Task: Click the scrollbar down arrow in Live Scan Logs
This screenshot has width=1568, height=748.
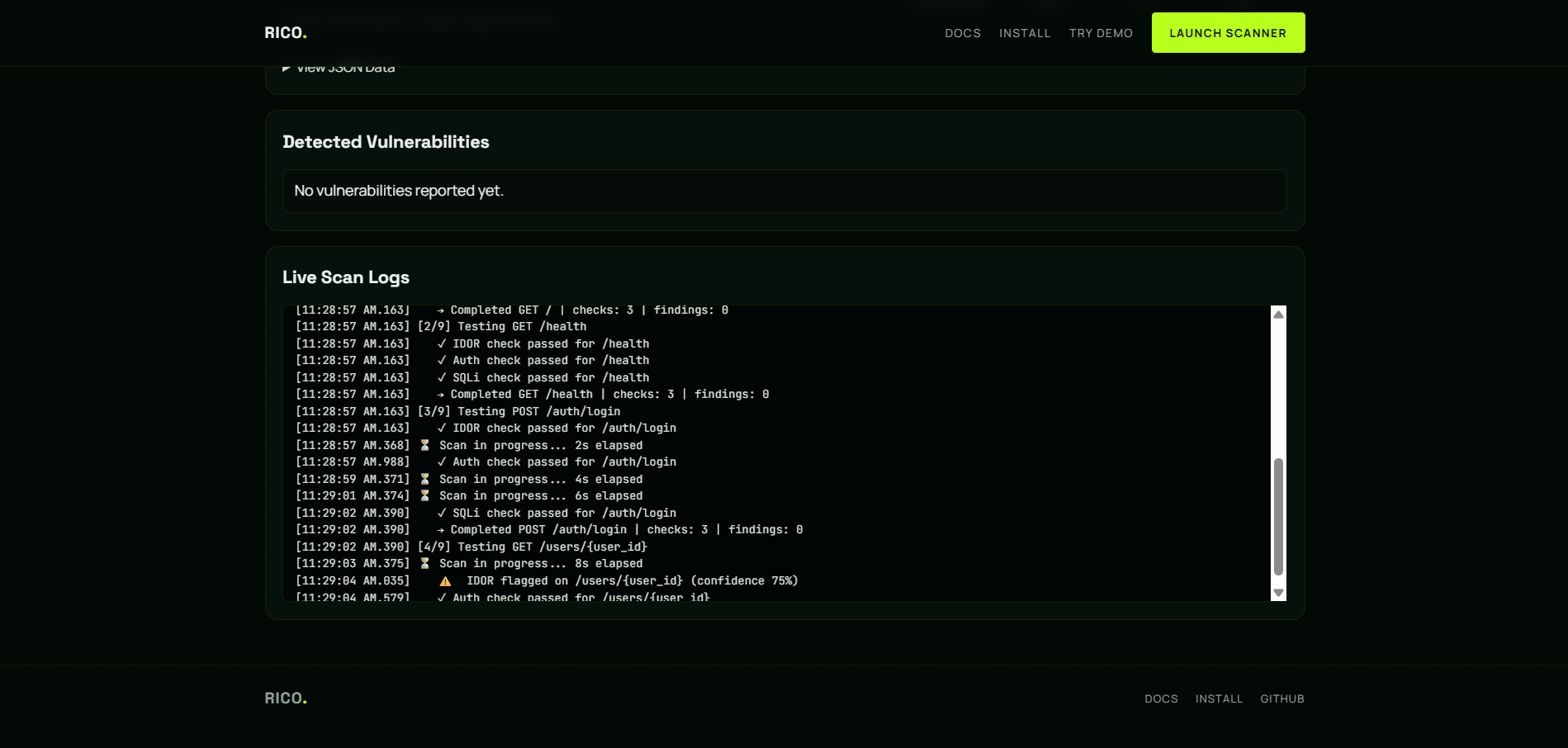Action: (1278, 593)
